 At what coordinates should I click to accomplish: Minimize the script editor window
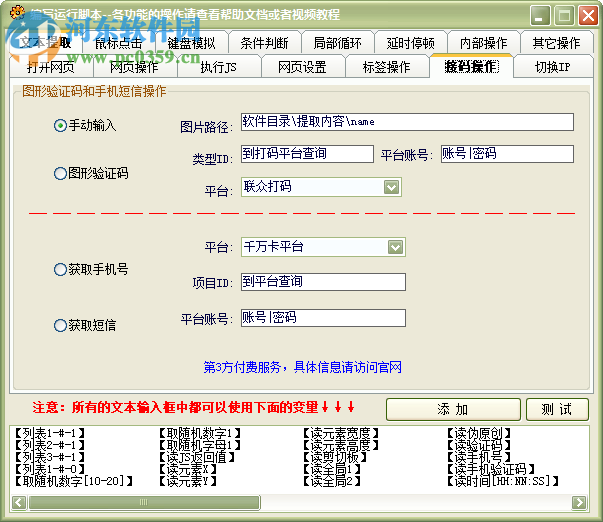[540, 16]
